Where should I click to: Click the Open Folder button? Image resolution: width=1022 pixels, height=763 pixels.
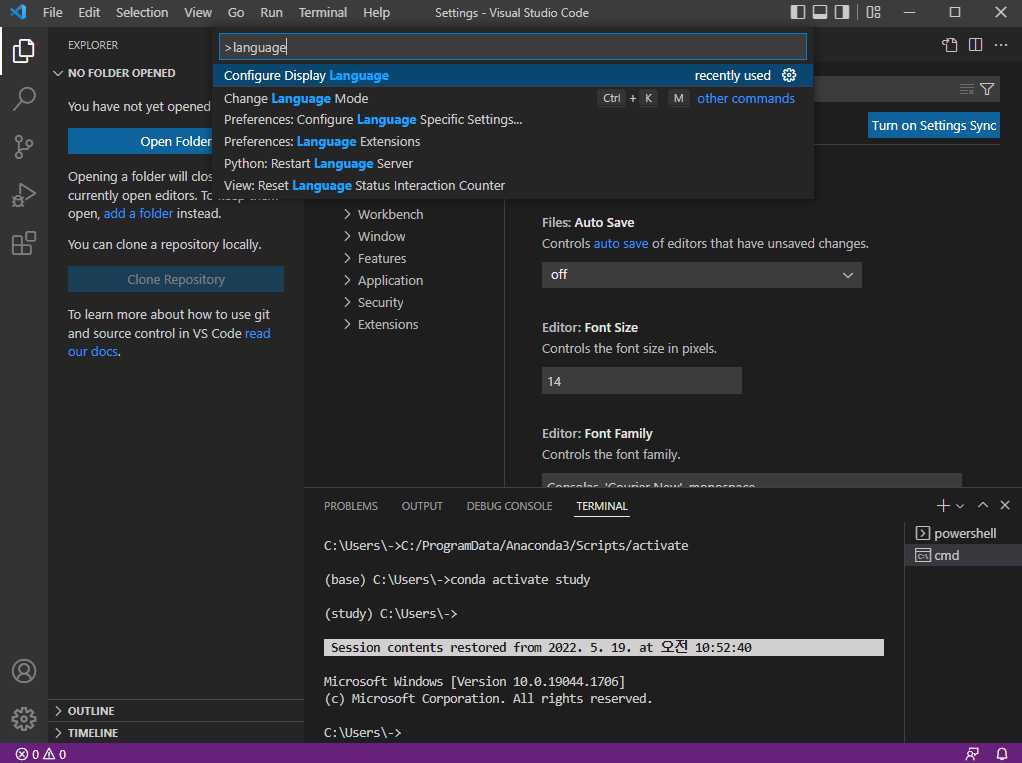(x=140, y=141)
